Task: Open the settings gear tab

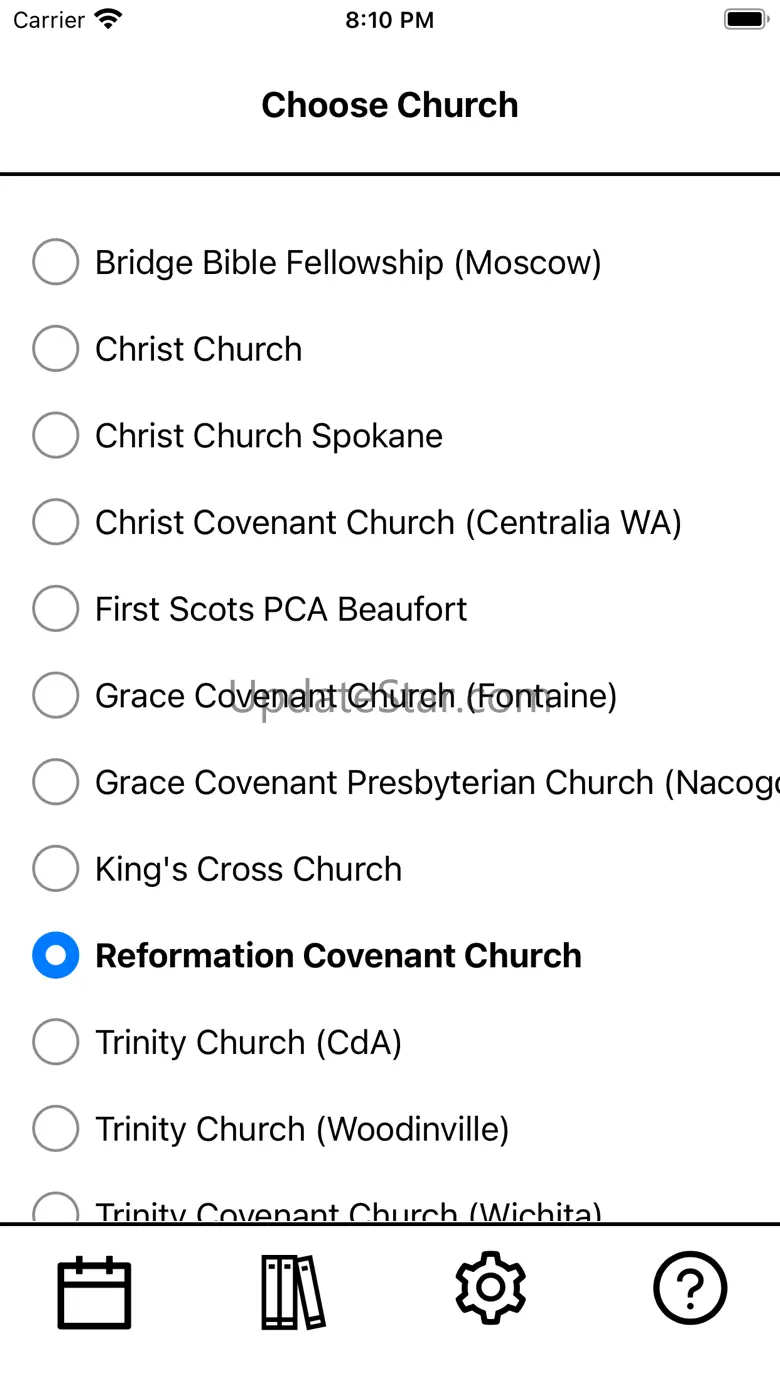Action: tap(490, 1288)
